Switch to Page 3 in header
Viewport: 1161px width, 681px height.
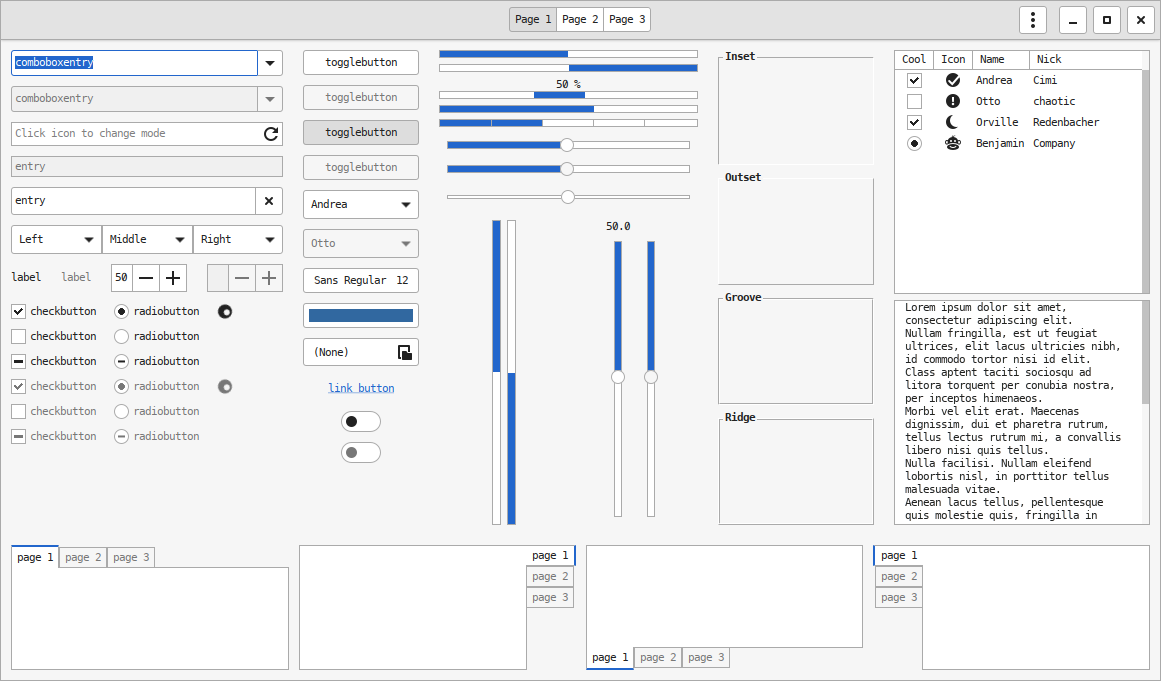(627, 19)
